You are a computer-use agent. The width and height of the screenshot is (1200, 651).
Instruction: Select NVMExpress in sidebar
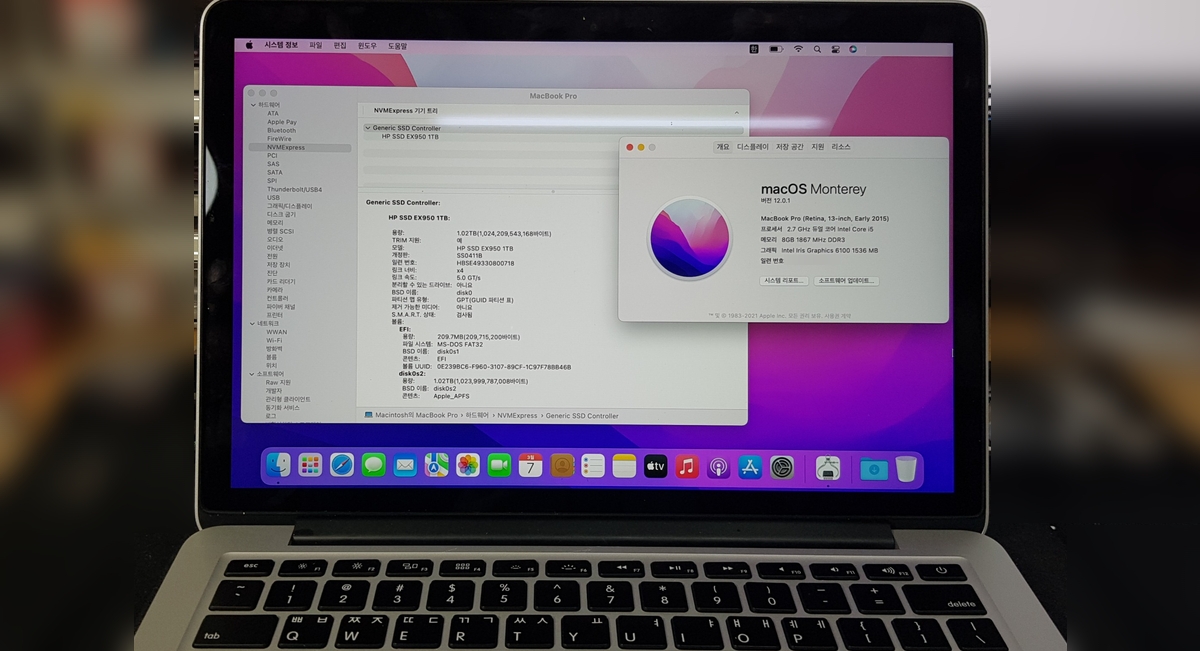pos(300,147)
